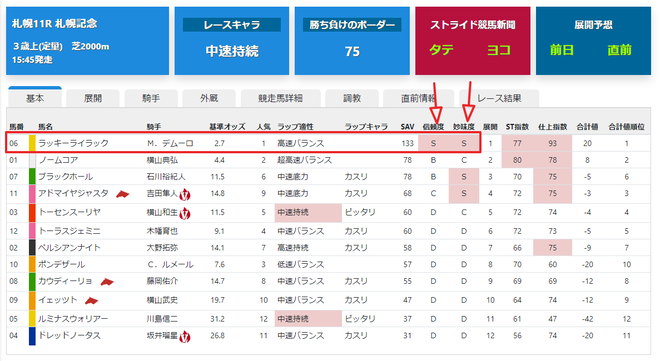Click horse name ノームコア
Image resolution: width=660 pixels, height=361 pixels.
click(x=58, y=160)
